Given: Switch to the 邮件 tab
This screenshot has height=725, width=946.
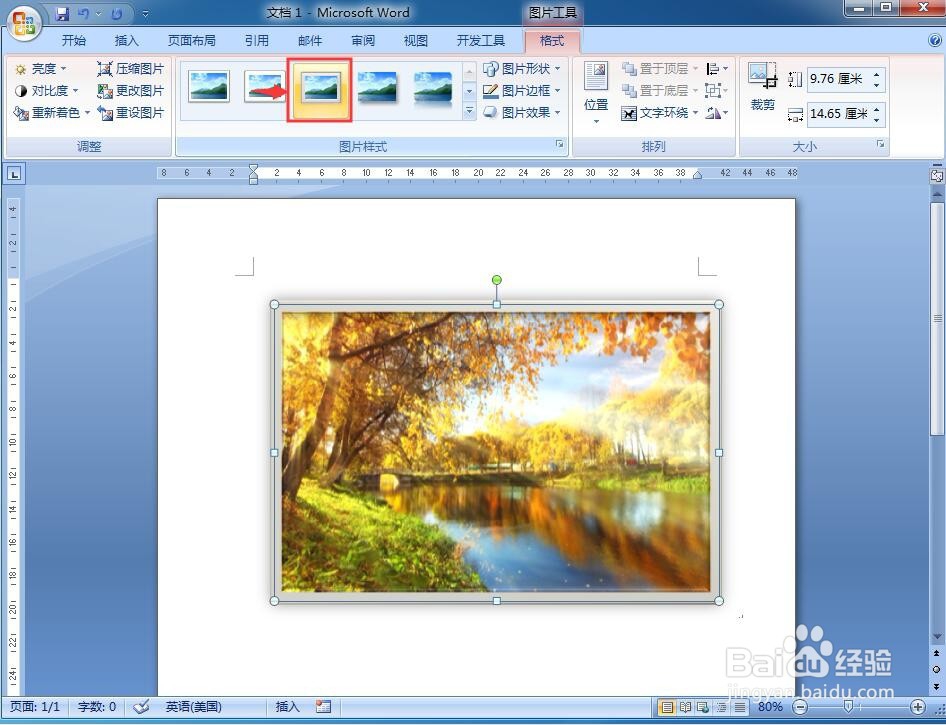Looking at the screenshot, I should pos(310,40).
